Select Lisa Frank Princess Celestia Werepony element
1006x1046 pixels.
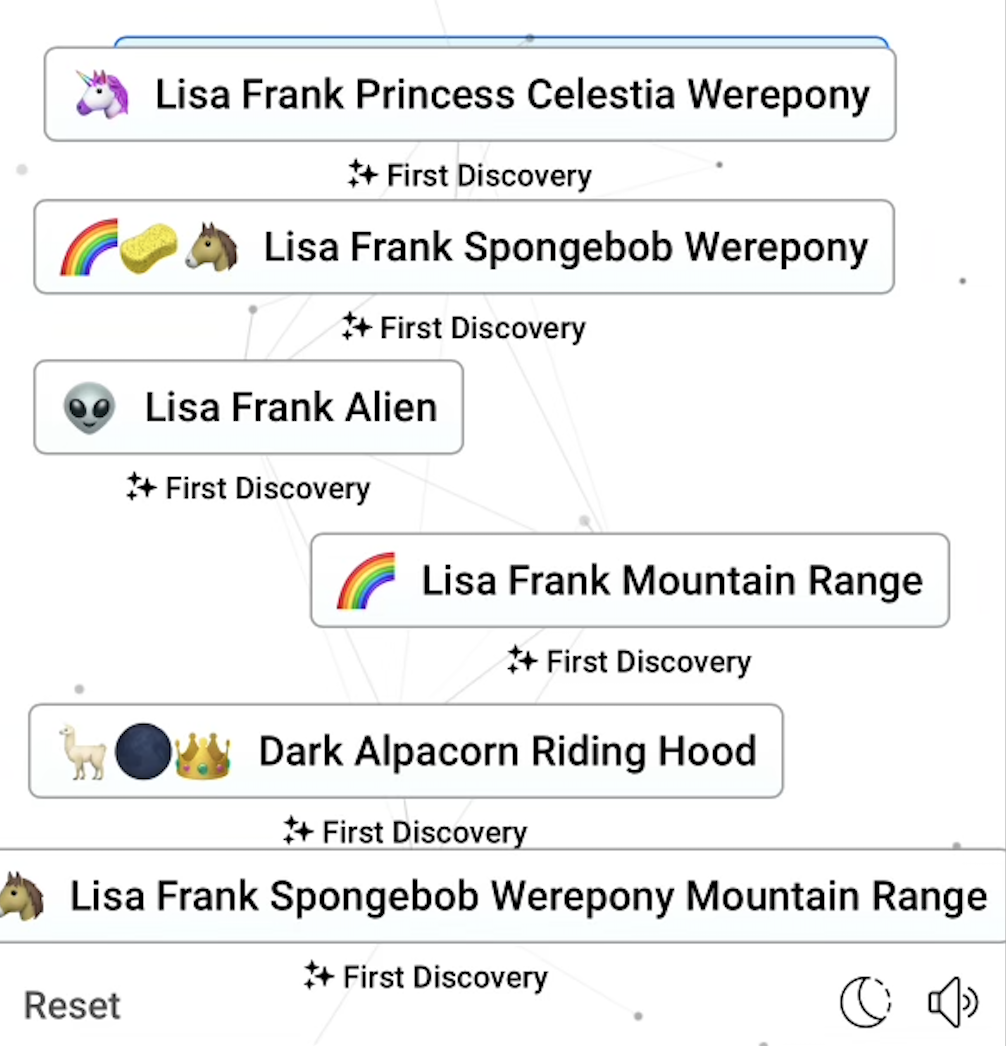[x=470, y=94]
